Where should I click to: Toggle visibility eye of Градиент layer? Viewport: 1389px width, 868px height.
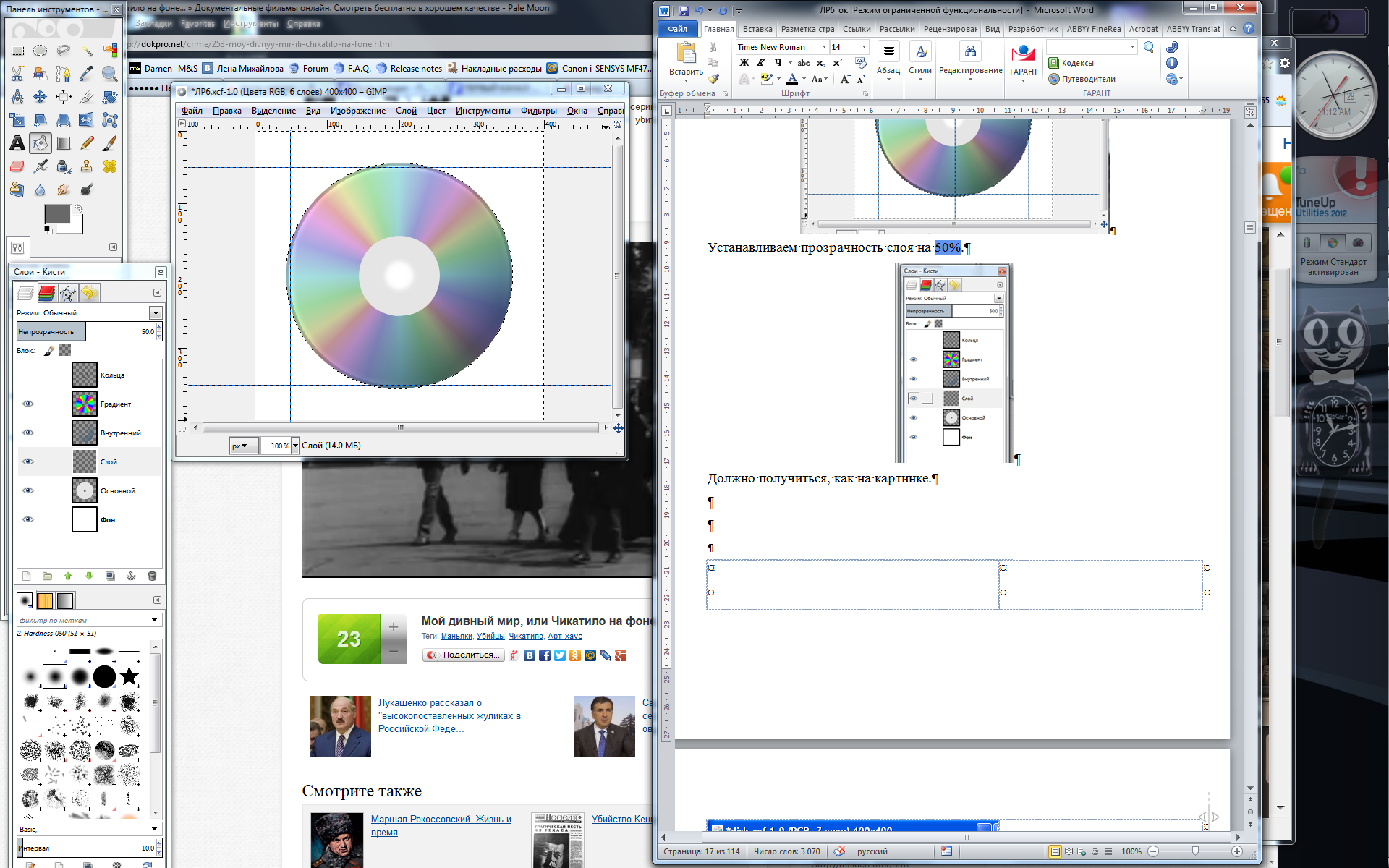coord(28,404)
